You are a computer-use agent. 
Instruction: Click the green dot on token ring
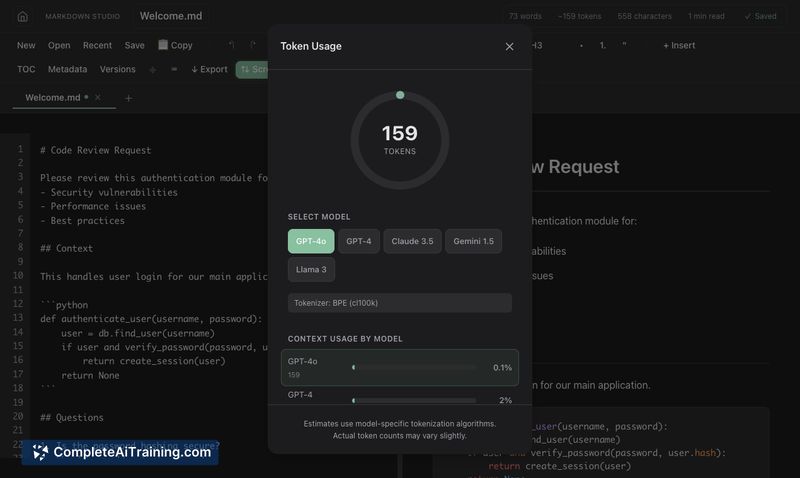pyautogui.click(x=400, y=95)
